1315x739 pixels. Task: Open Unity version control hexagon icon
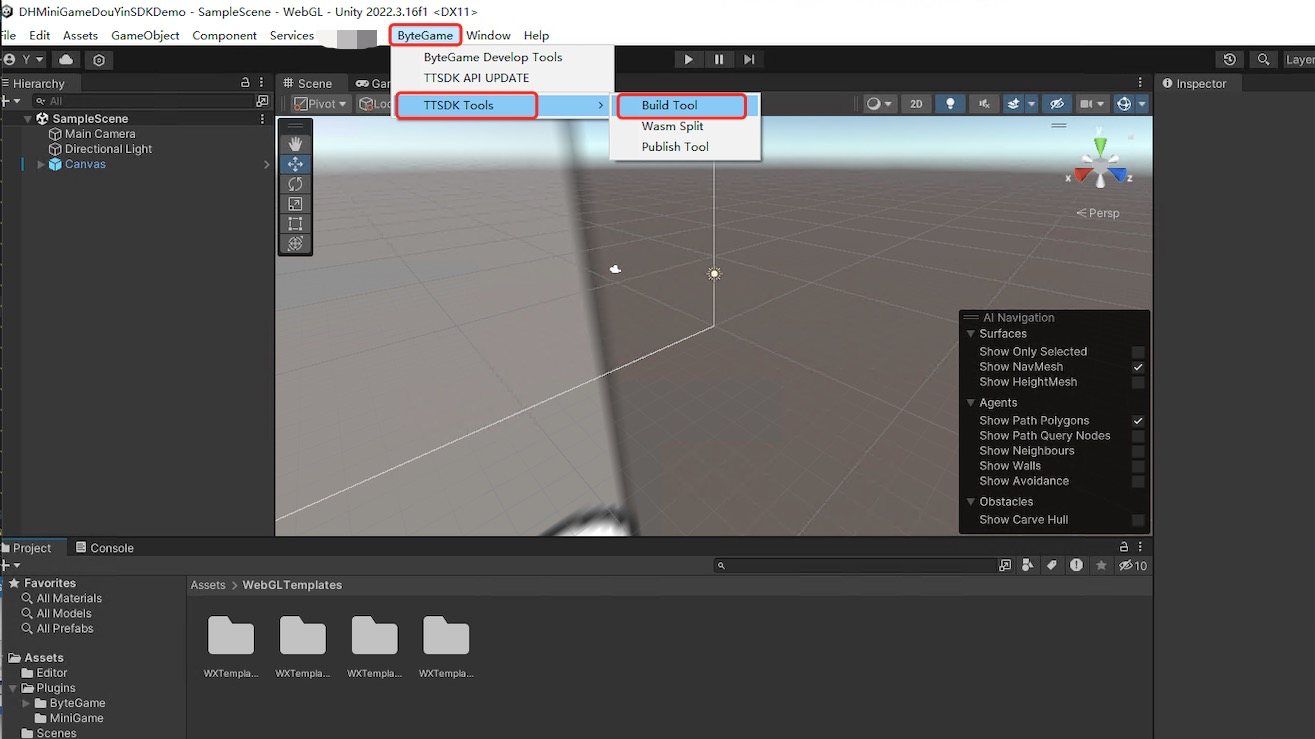tap(99, 60)
